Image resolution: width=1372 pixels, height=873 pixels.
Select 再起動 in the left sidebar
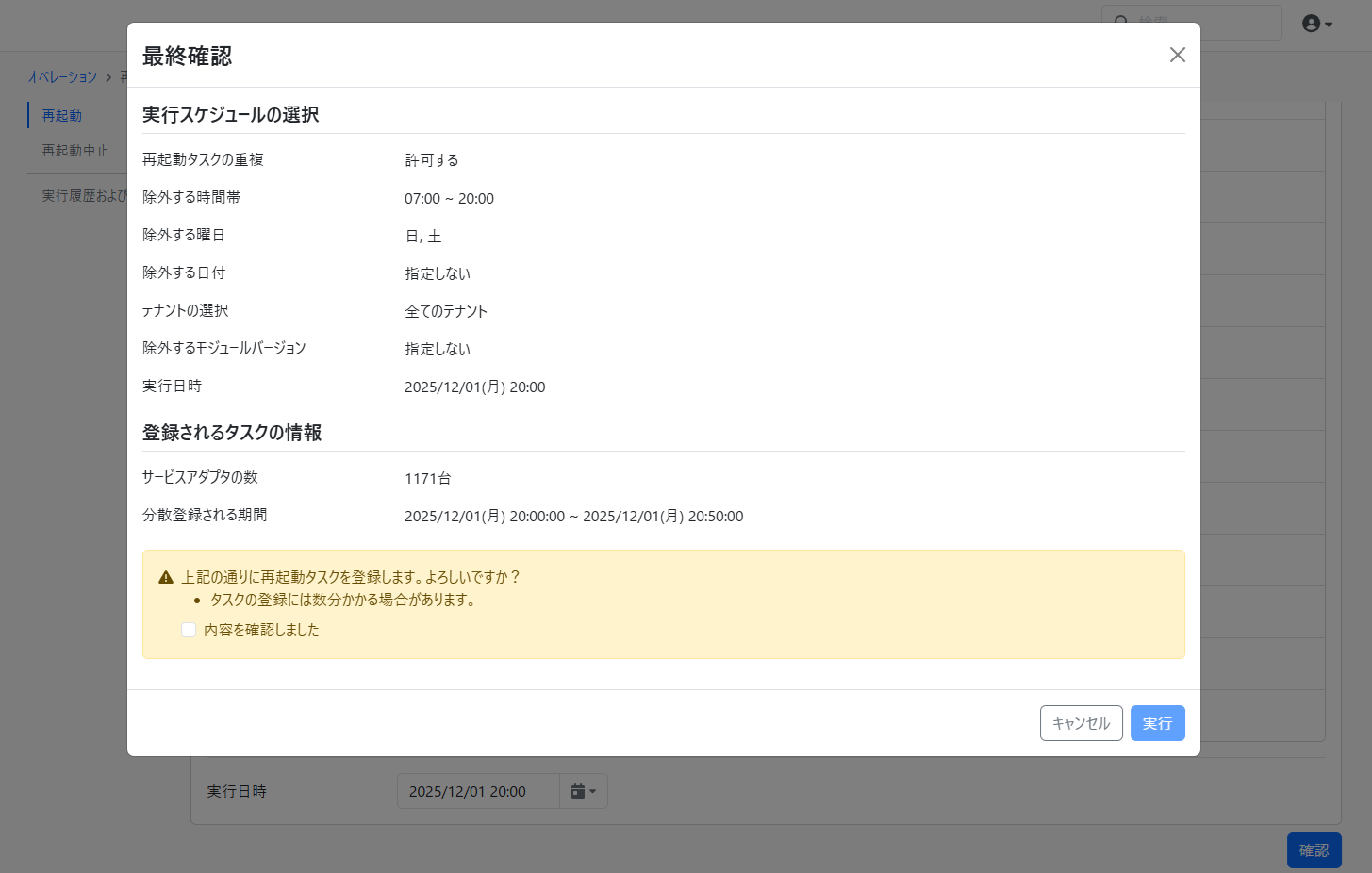click(62, 115)
